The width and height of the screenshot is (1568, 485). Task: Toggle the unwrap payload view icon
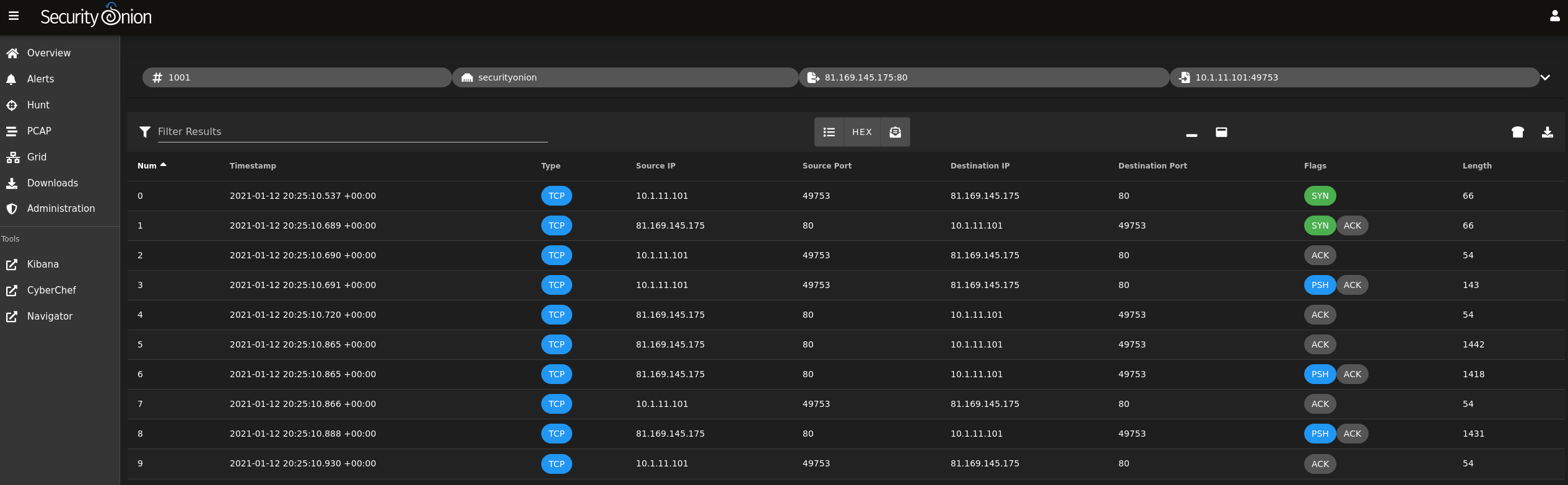tap(895, 132)
